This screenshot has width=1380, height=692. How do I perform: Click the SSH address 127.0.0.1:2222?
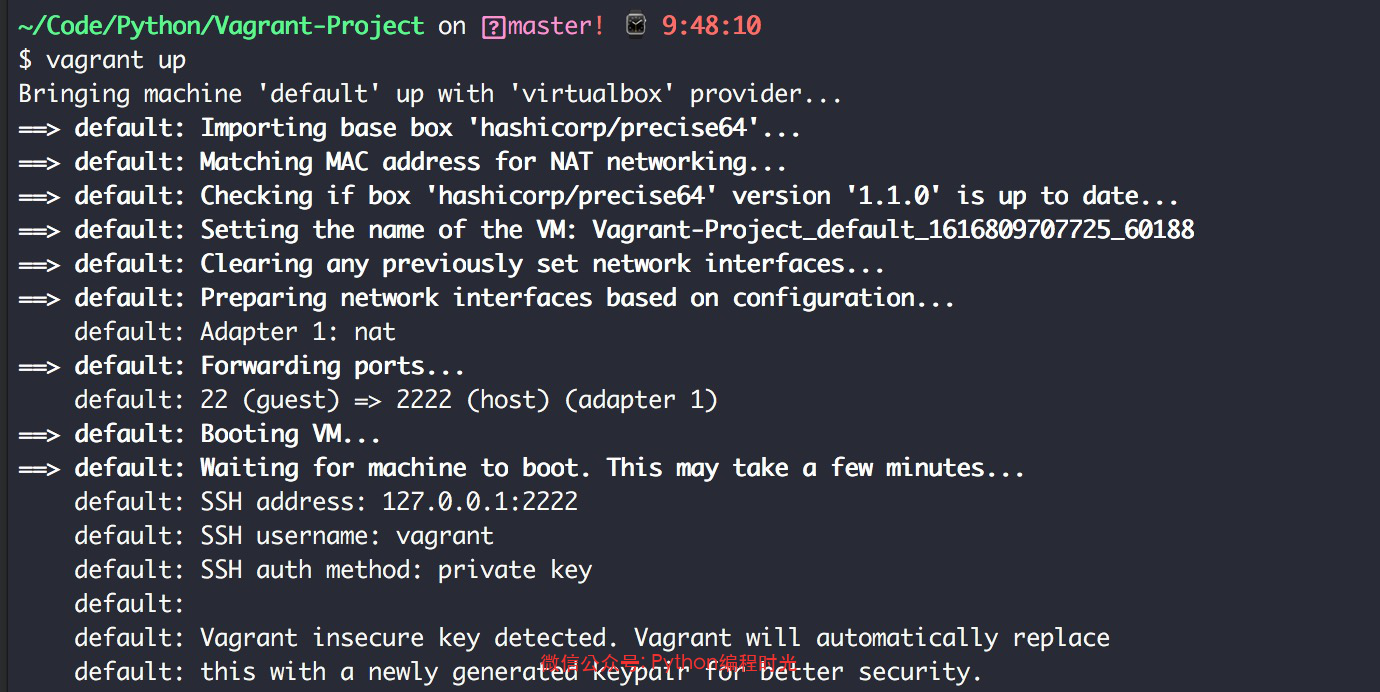coord(480,502)
